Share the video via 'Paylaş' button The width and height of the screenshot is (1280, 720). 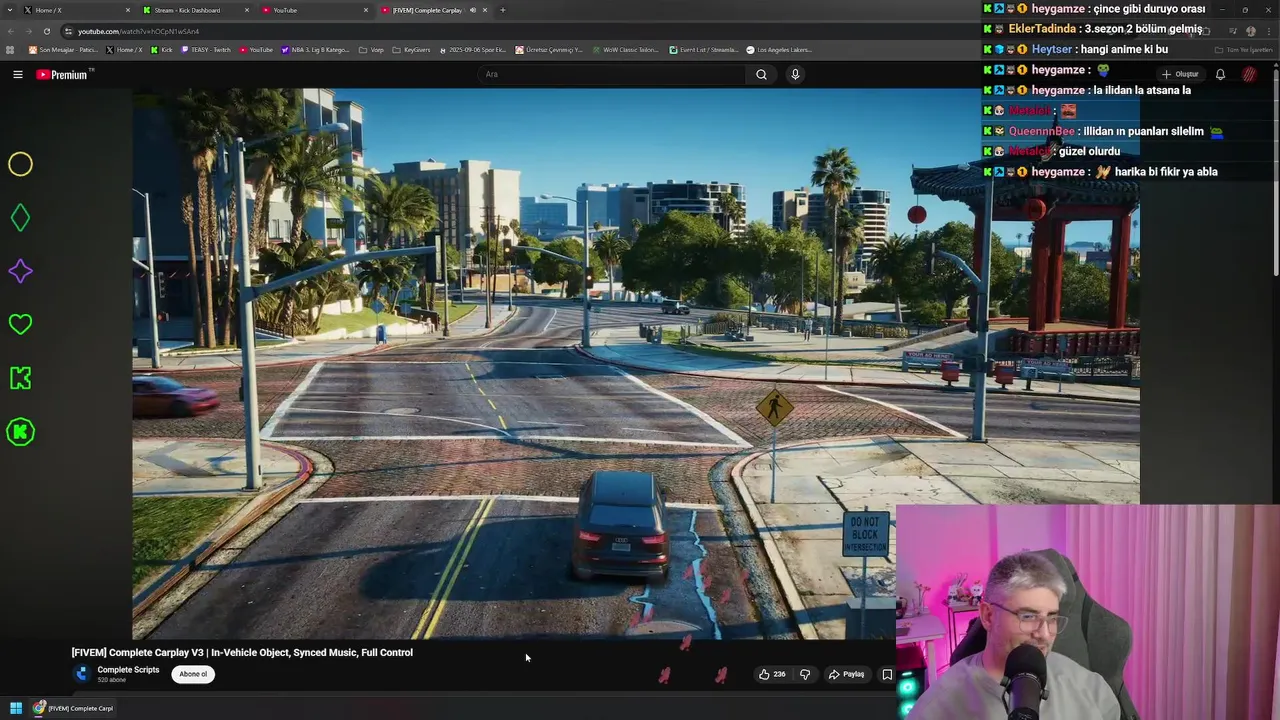pos(846,674)
